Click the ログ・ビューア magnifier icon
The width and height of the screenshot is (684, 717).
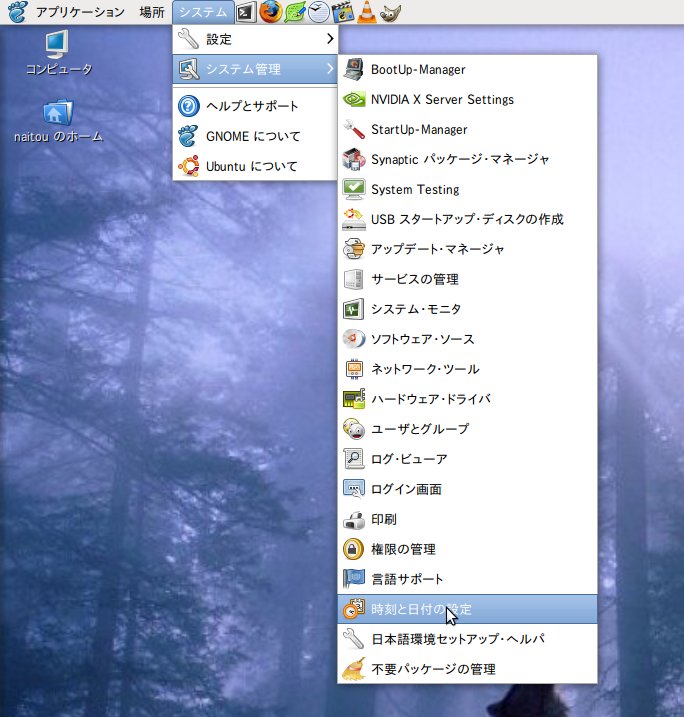[x=354, y=459]
